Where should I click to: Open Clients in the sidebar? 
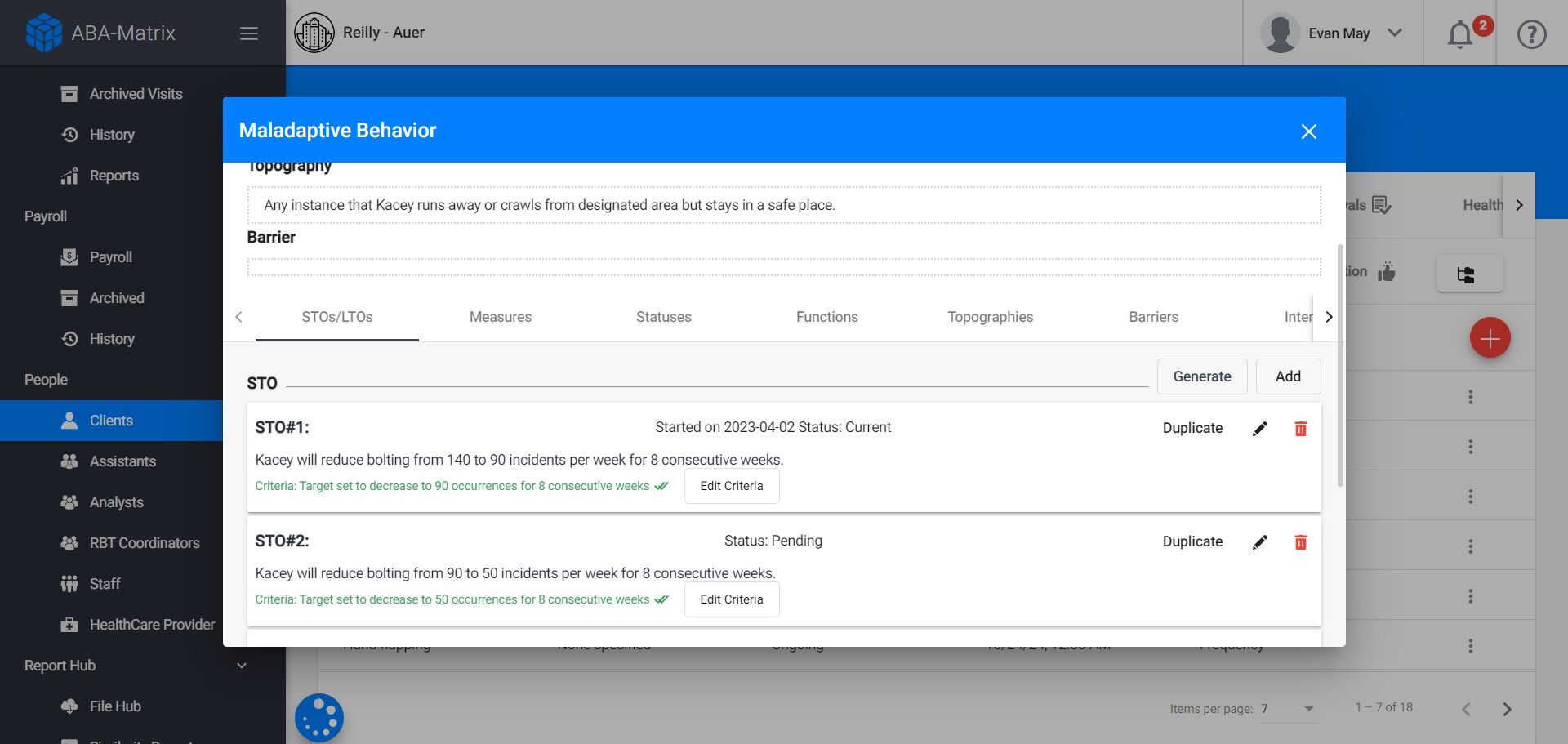111,421
